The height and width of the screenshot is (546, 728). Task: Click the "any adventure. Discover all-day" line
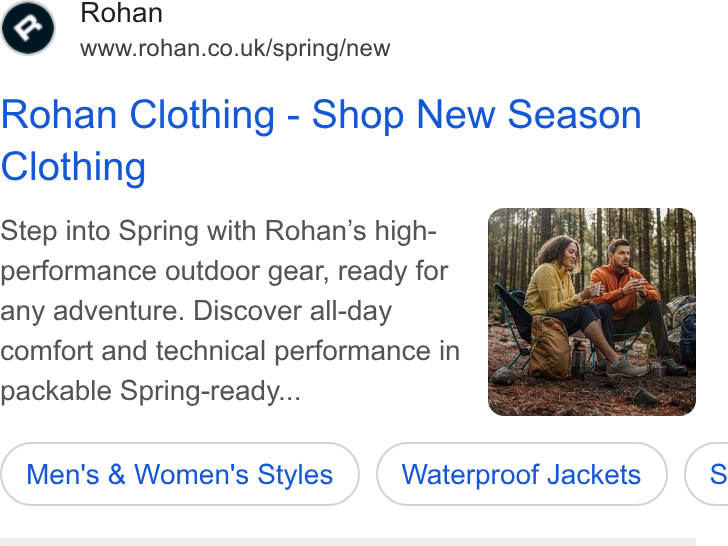pos(196,311)
